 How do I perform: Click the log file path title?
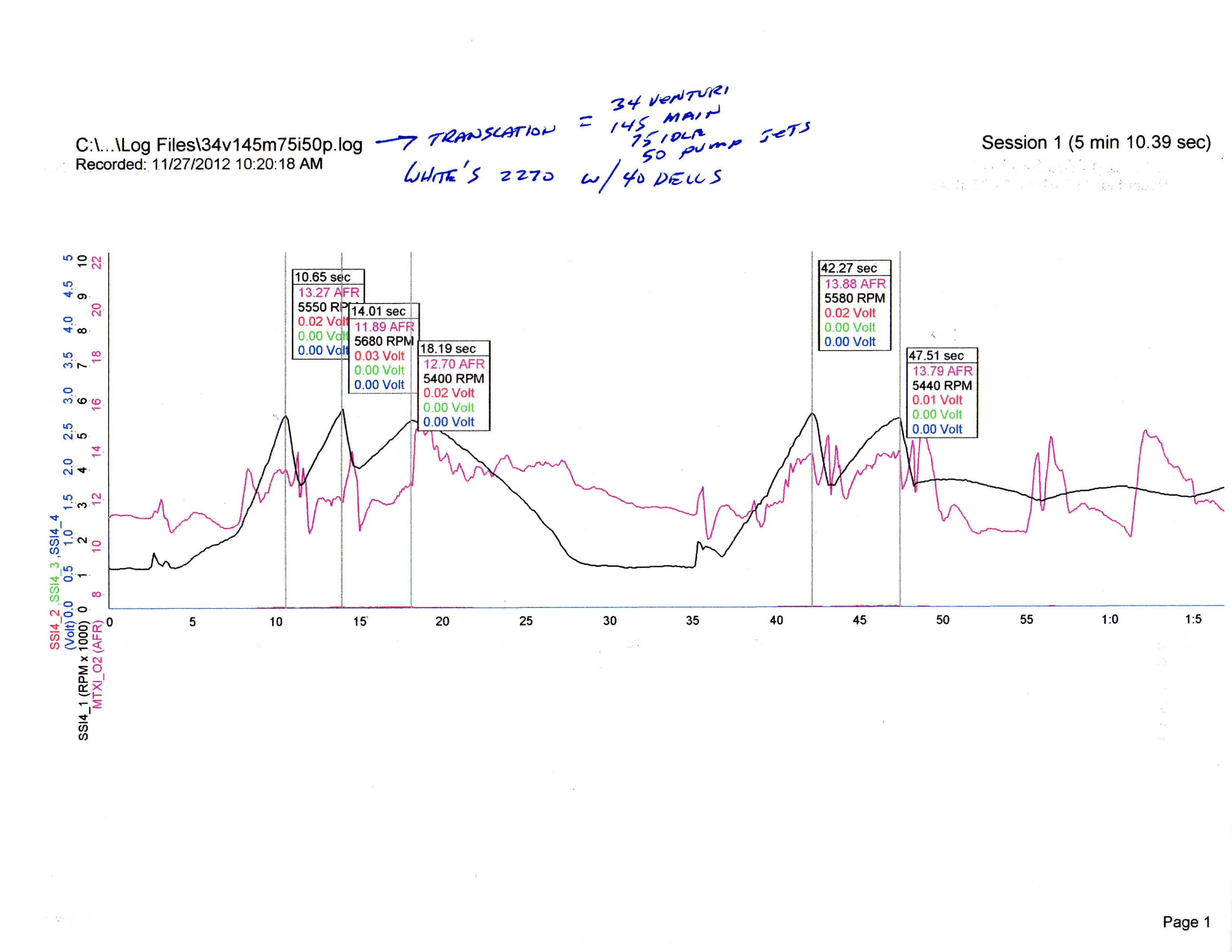(219, 145)
